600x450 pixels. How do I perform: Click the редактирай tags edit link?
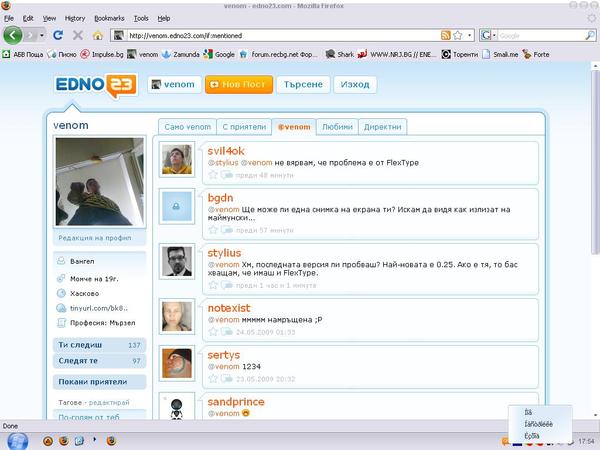109,403
